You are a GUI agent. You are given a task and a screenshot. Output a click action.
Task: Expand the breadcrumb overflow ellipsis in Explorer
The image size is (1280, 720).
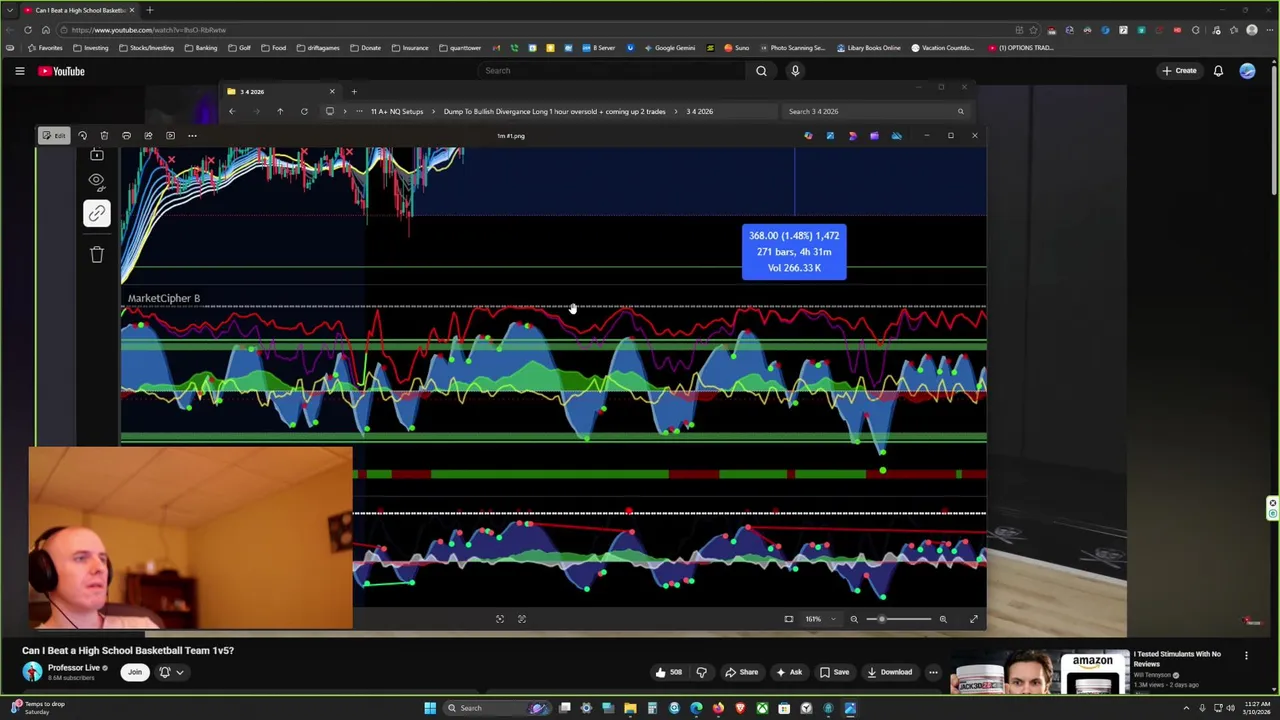(361, 111)
